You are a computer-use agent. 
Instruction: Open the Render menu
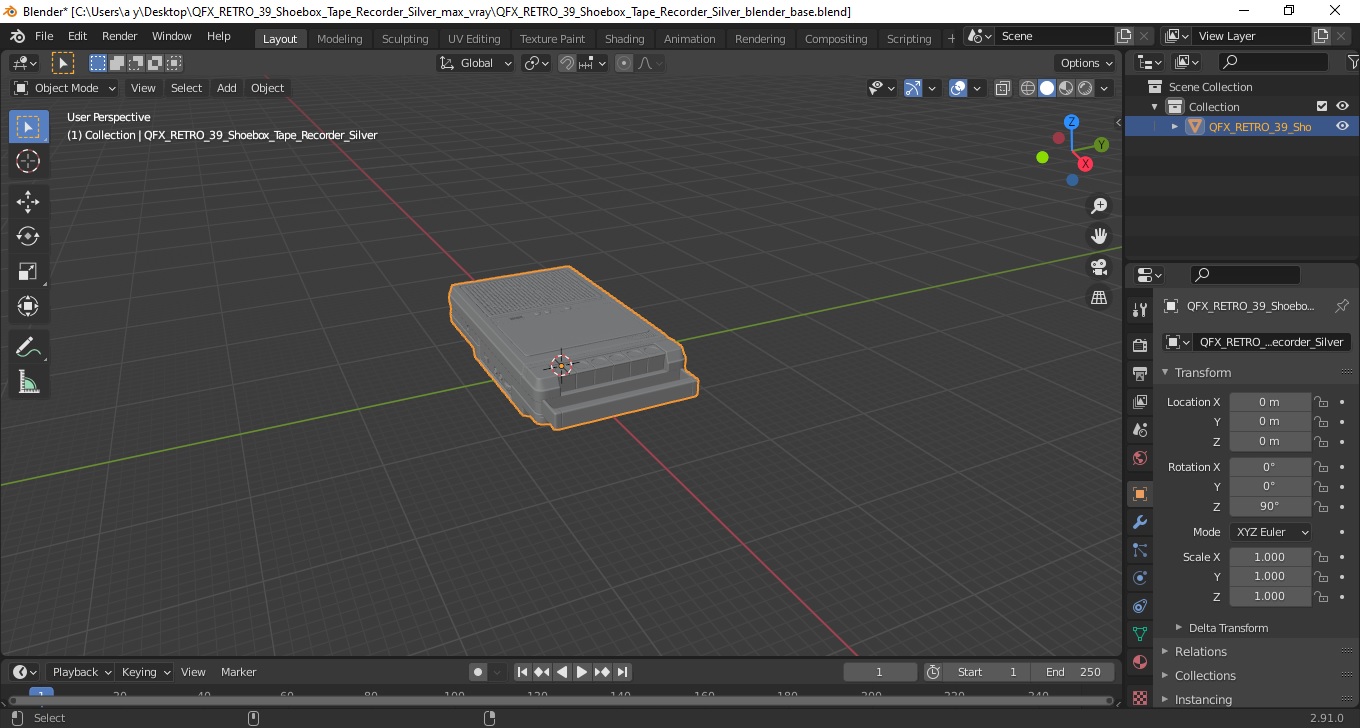119,36
